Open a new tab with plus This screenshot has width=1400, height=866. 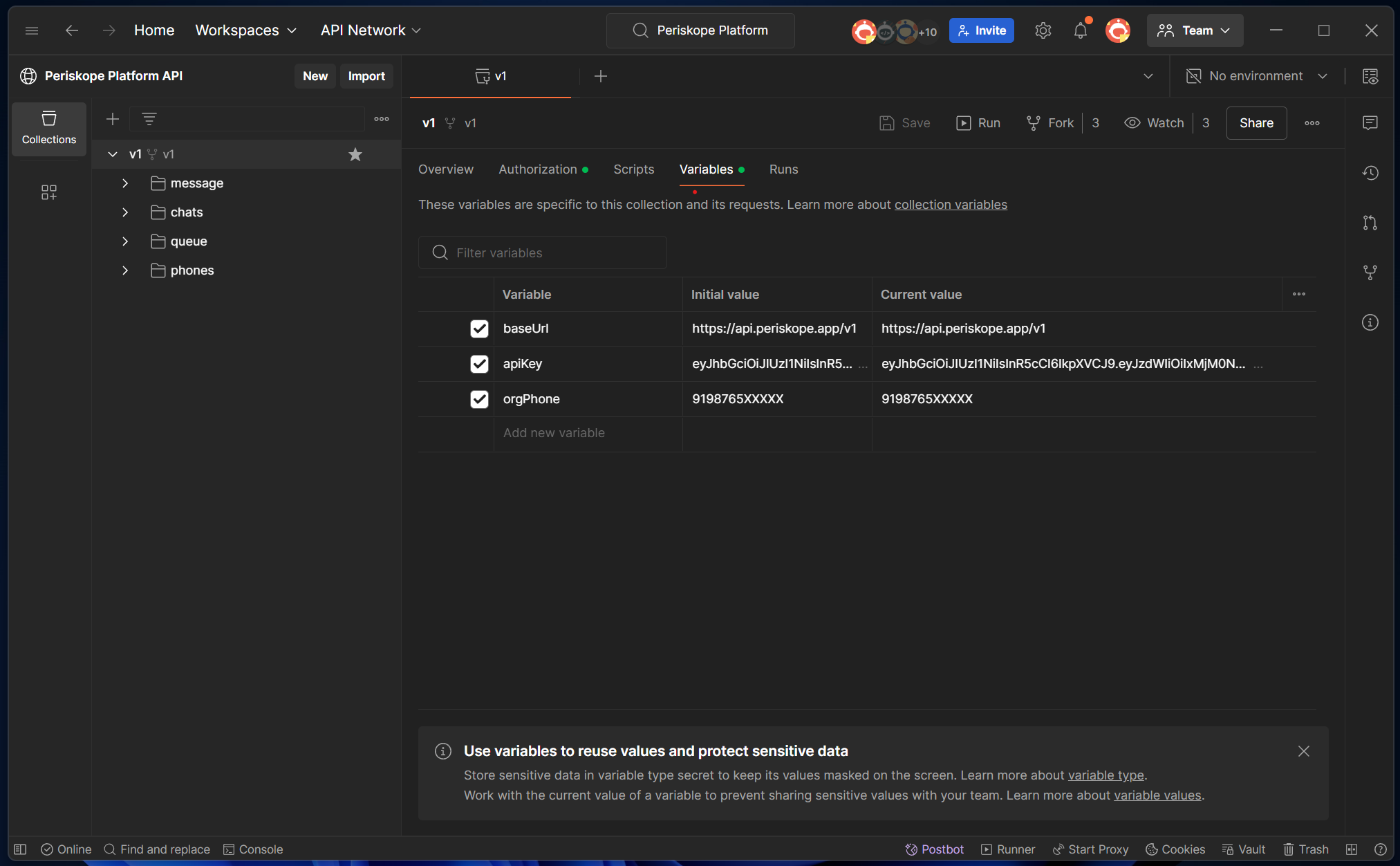tap(601, 76)
